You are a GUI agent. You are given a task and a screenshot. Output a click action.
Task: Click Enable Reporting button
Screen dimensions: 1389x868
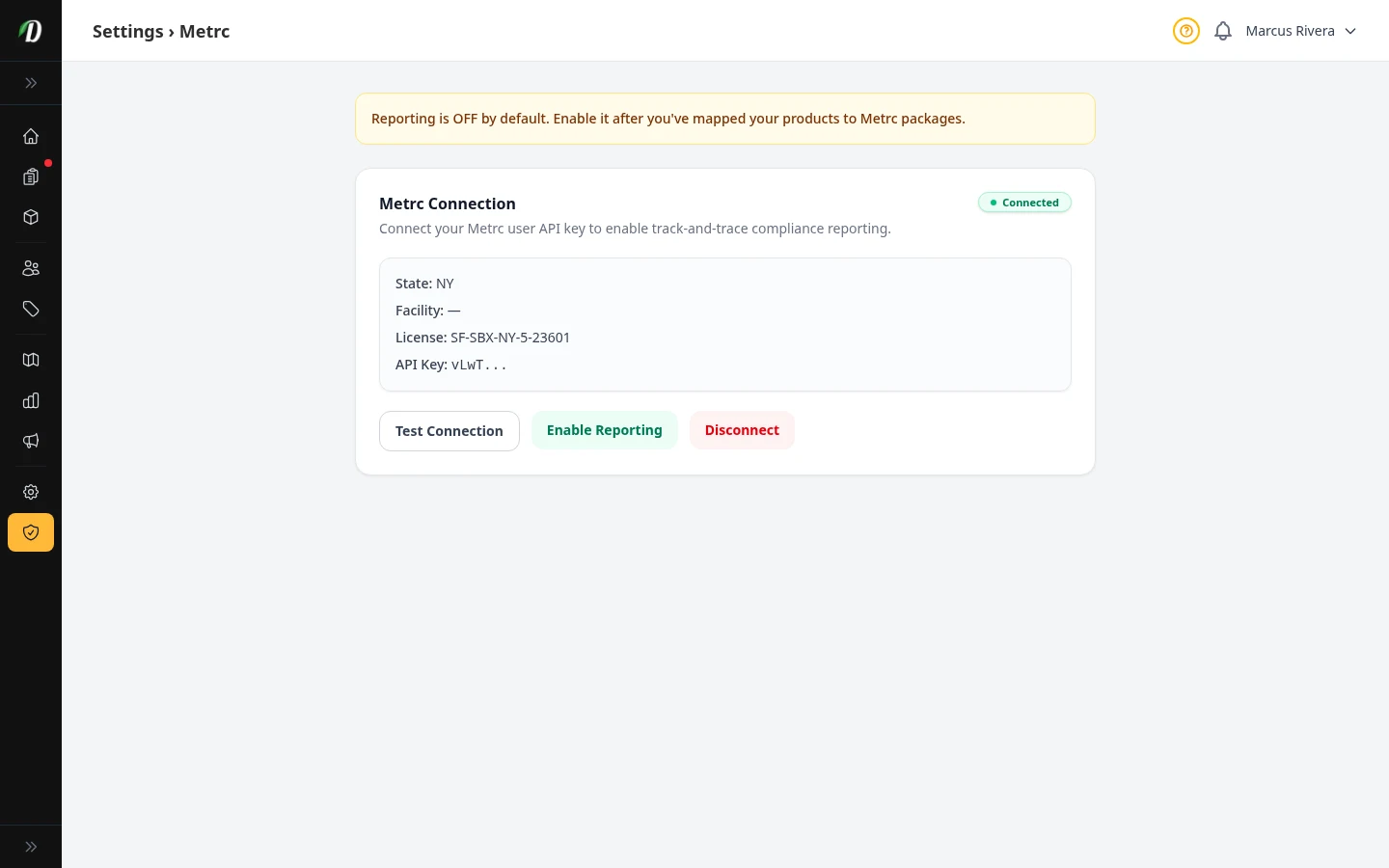pos(605,430)
